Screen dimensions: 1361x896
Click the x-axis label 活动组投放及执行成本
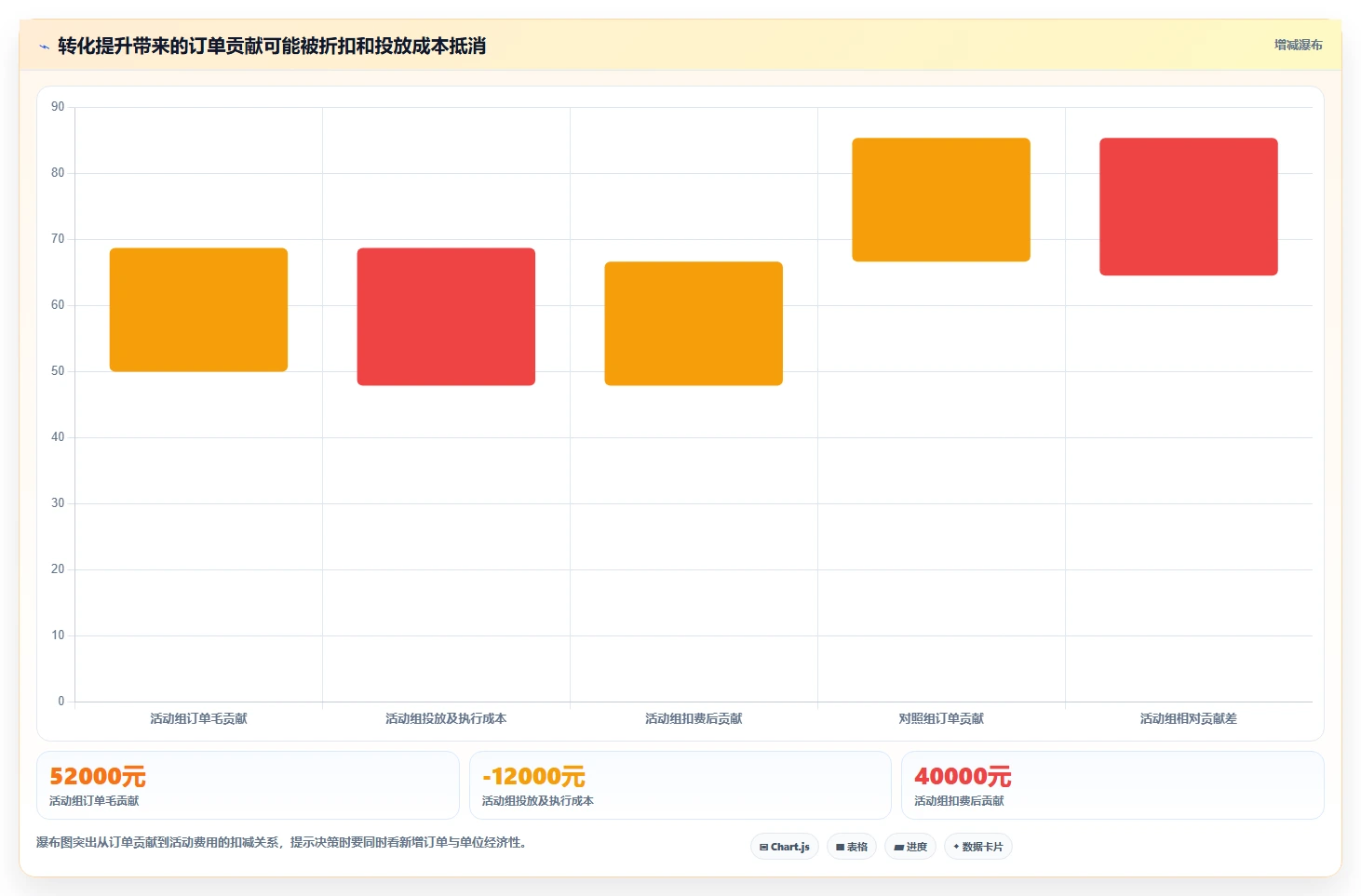[x=446, y=718]
